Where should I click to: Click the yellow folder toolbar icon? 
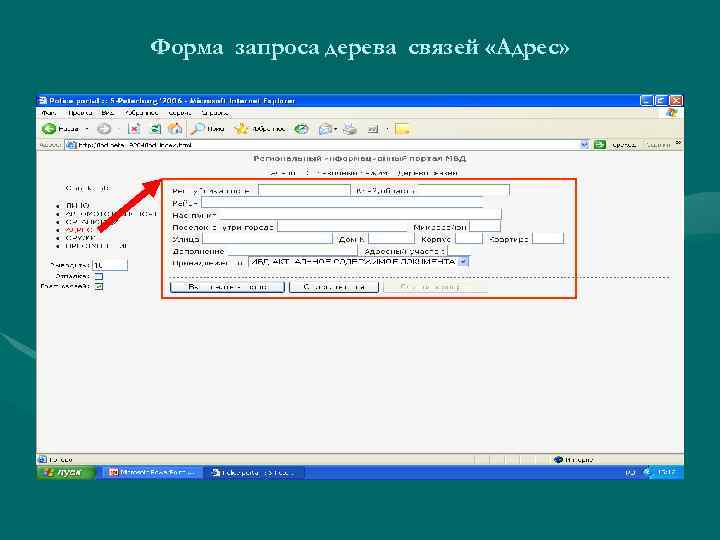(x=402, y=129)
